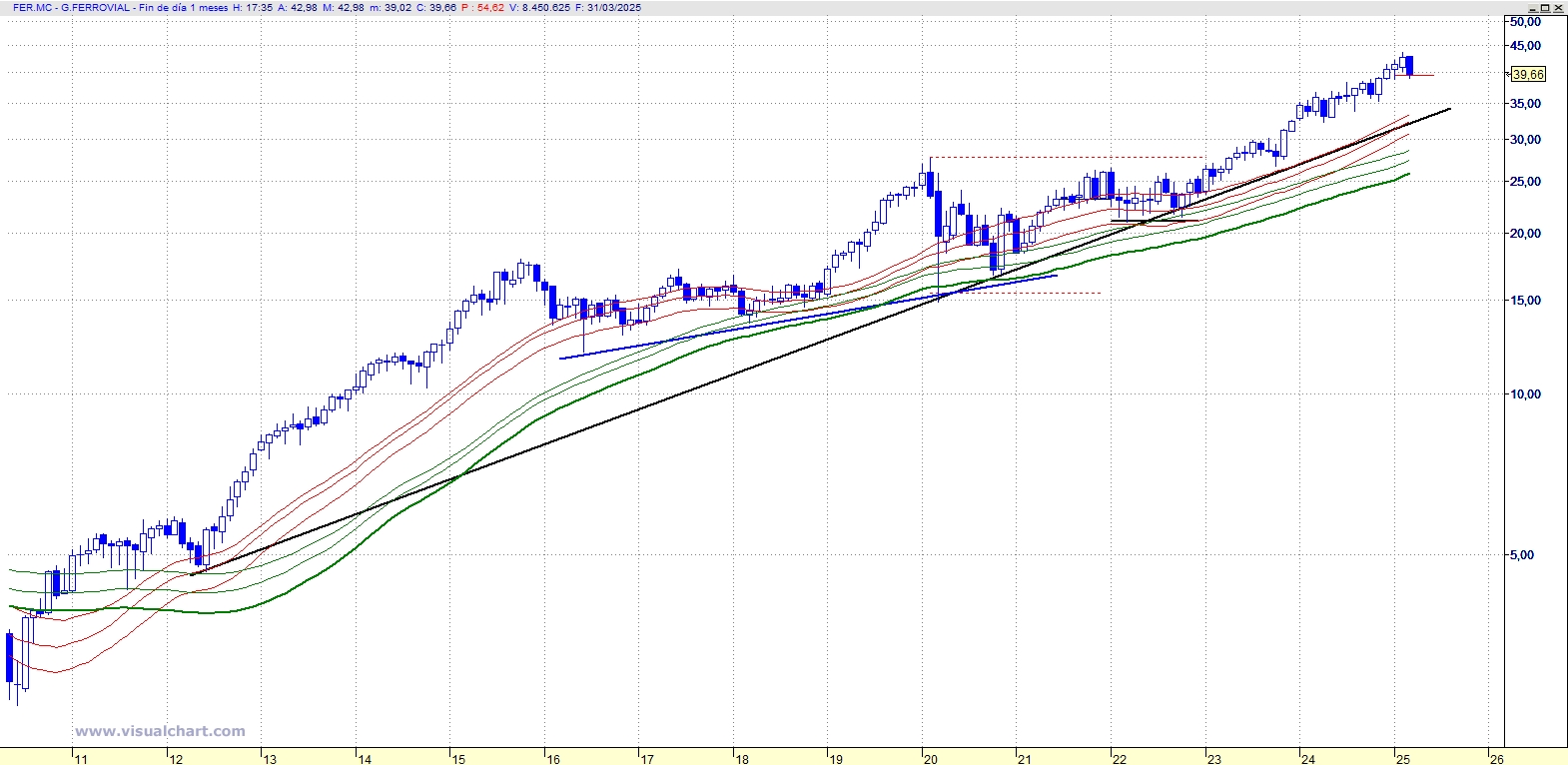Click year 16 on the time axis
Image resolution: width=1568 pixels, height=765 pixels.
pos(553,759)
